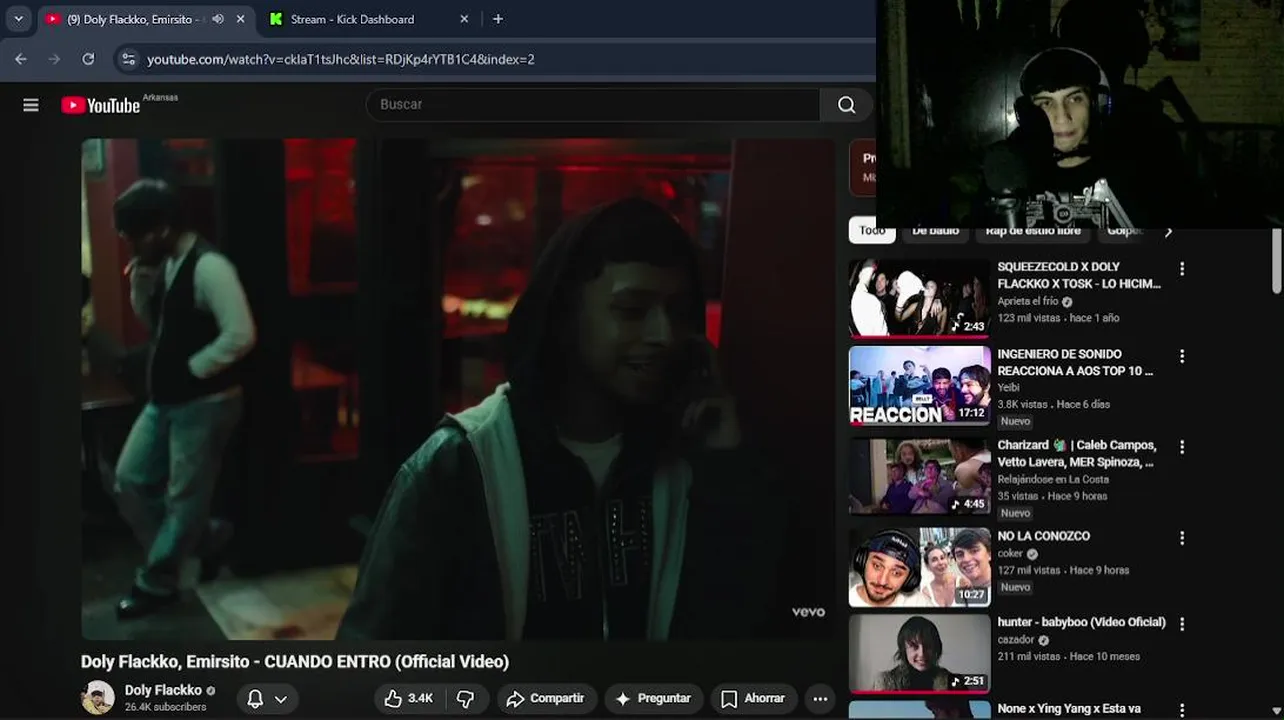Screen dimensions: 1284x720
Task: Toggle the notification bell for Doly Flackko
Action: (x=255, y=699)
